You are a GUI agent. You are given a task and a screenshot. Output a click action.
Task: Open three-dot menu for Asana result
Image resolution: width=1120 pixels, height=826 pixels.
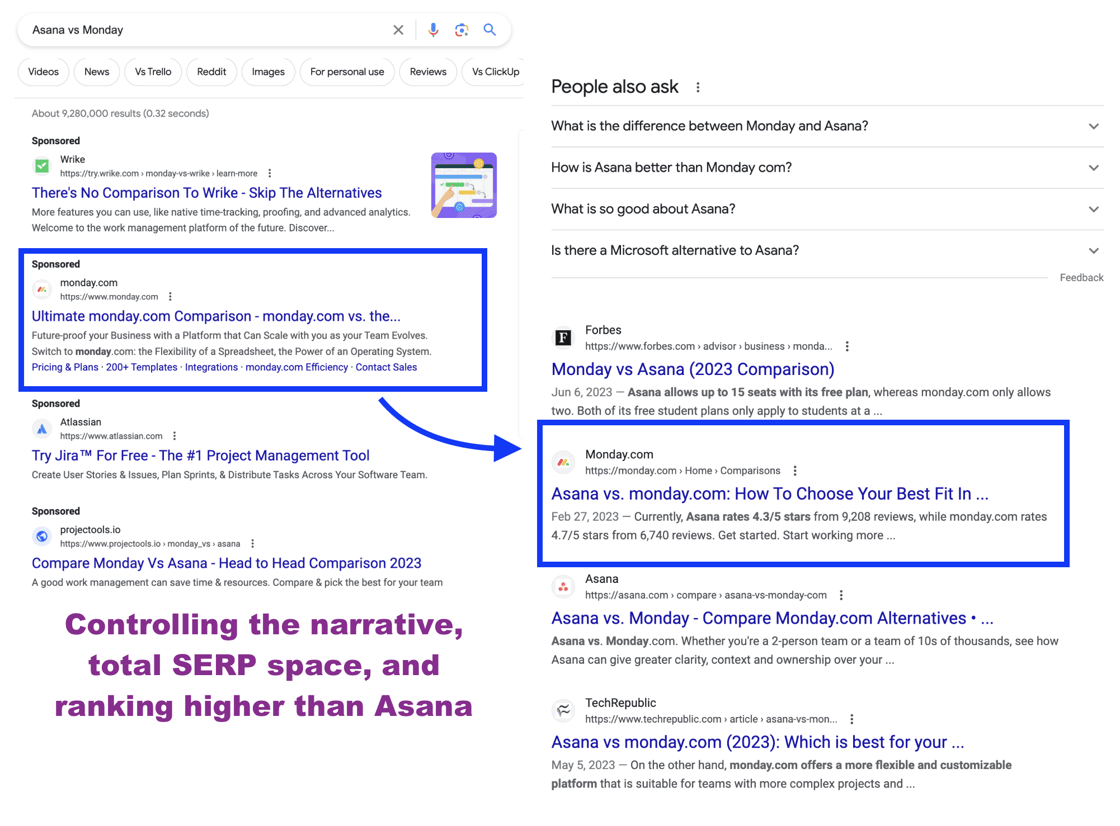point(841,595)
